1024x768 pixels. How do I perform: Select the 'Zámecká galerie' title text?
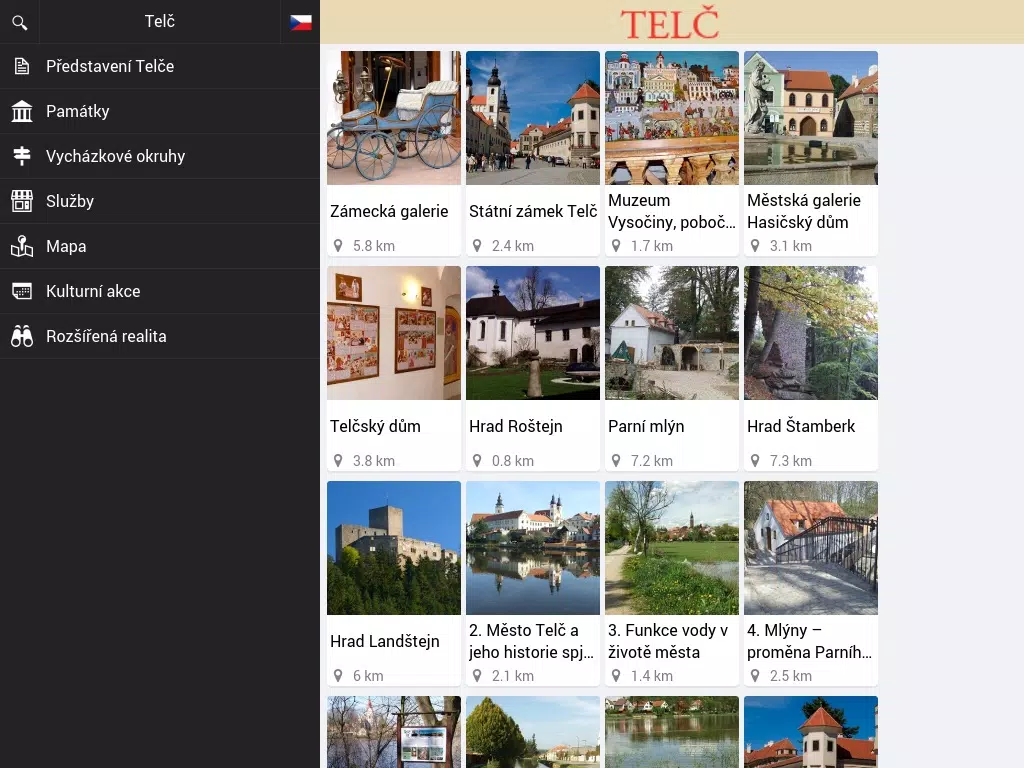pos(389,212)
